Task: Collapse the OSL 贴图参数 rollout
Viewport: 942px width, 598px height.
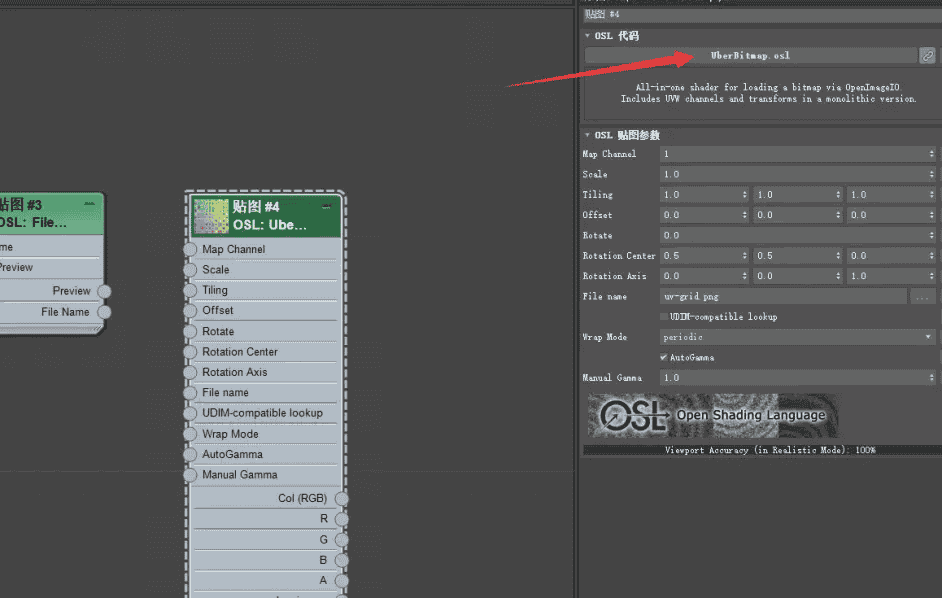Action: click(588, 135)
